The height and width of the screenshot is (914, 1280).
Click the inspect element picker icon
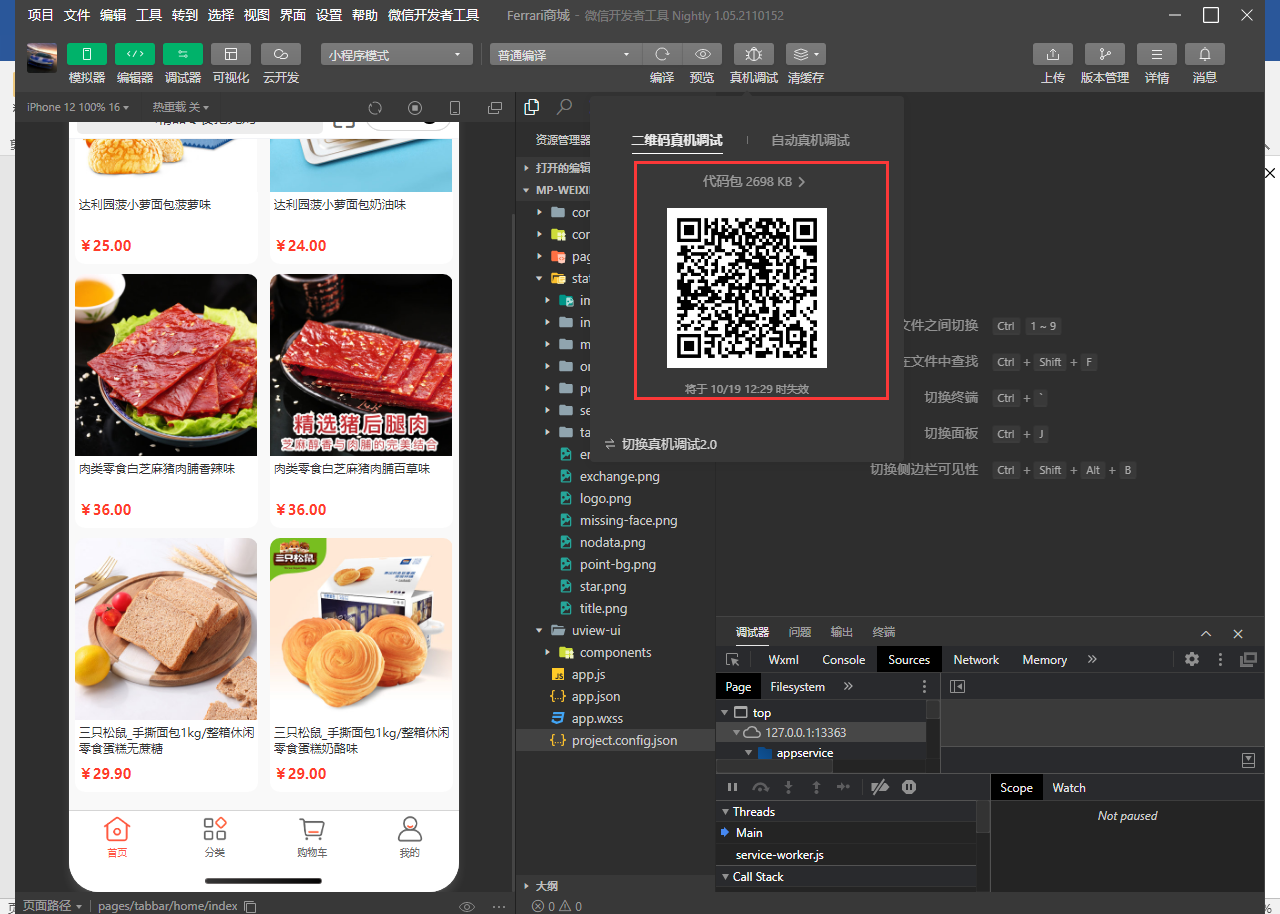pos(733,660)
